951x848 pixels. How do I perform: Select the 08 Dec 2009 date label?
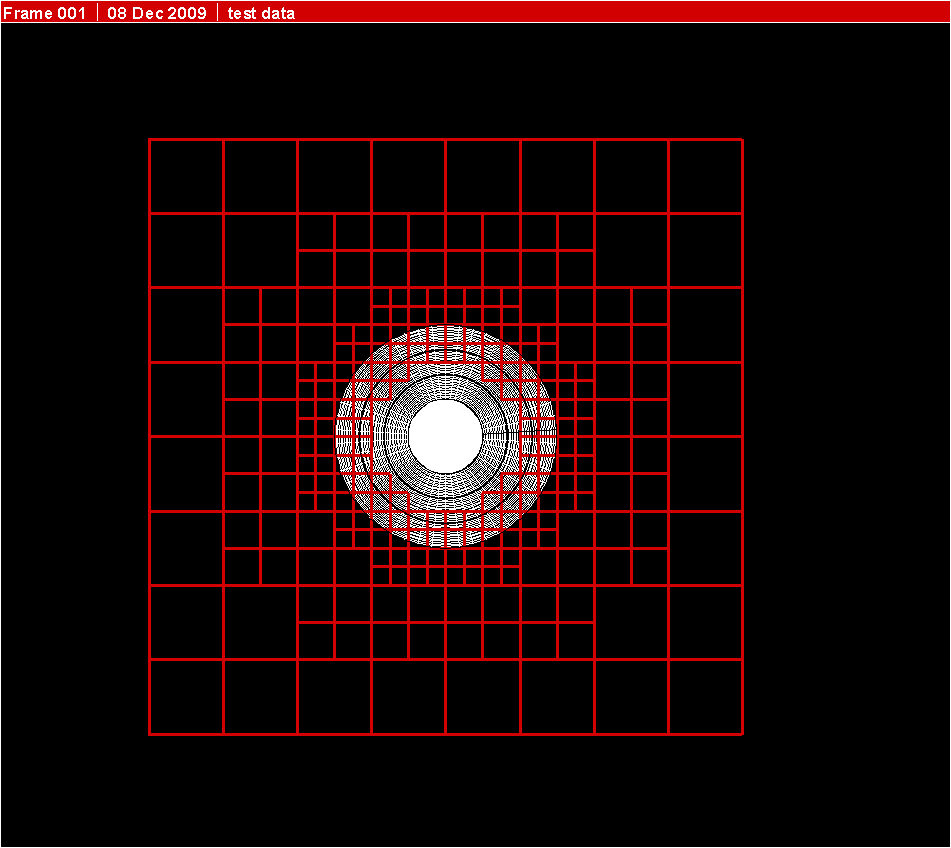click(155, 13)
